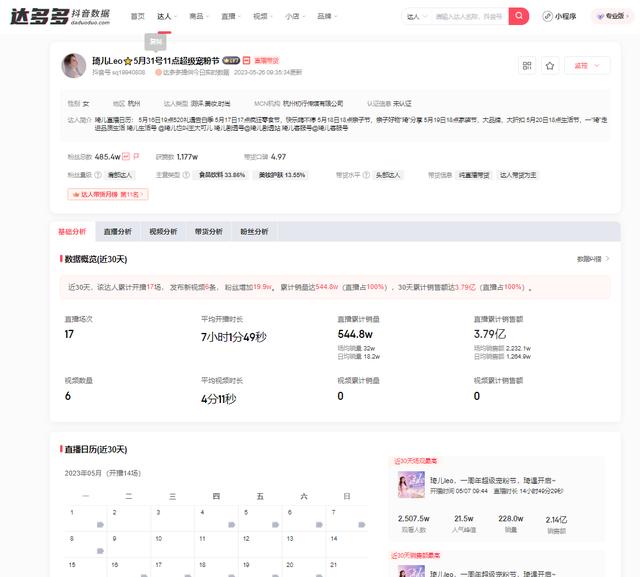Click the live stream marker on May 1
The height and width of the screenshot is (577, 640).
(x=100, y=524)
